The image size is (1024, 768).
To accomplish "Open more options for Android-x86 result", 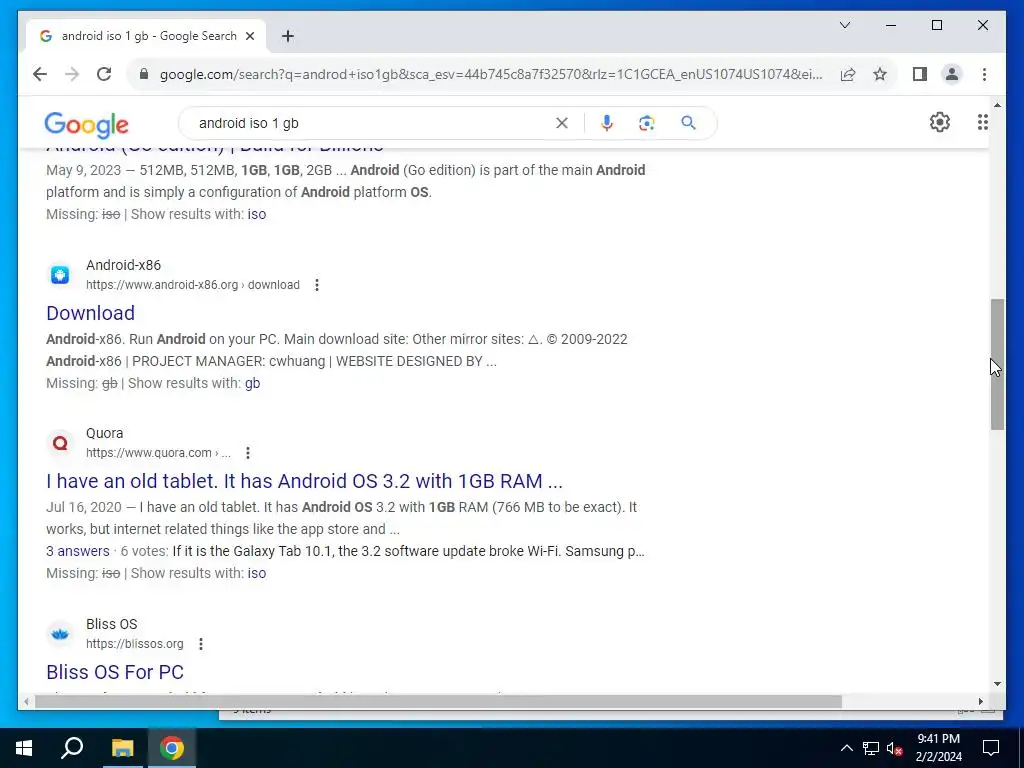I will tap(317, 285).
